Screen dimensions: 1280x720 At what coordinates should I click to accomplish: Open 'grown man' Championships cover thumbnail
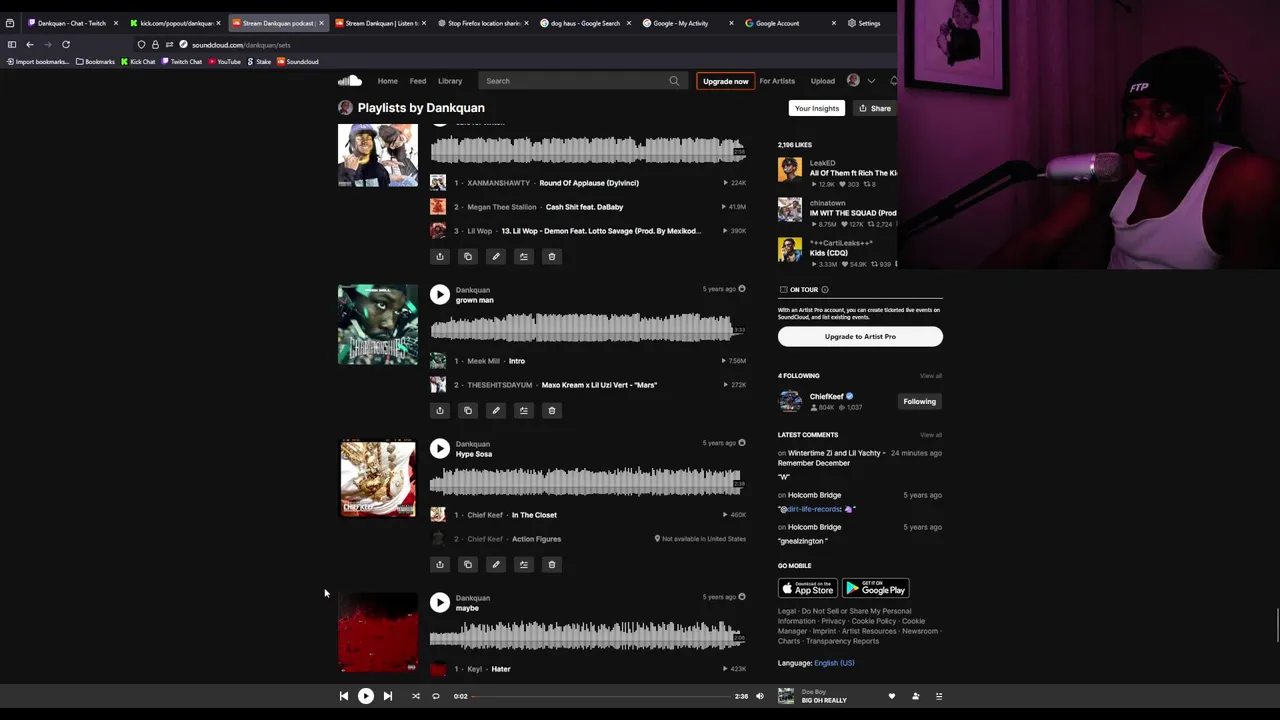(378, 325)
